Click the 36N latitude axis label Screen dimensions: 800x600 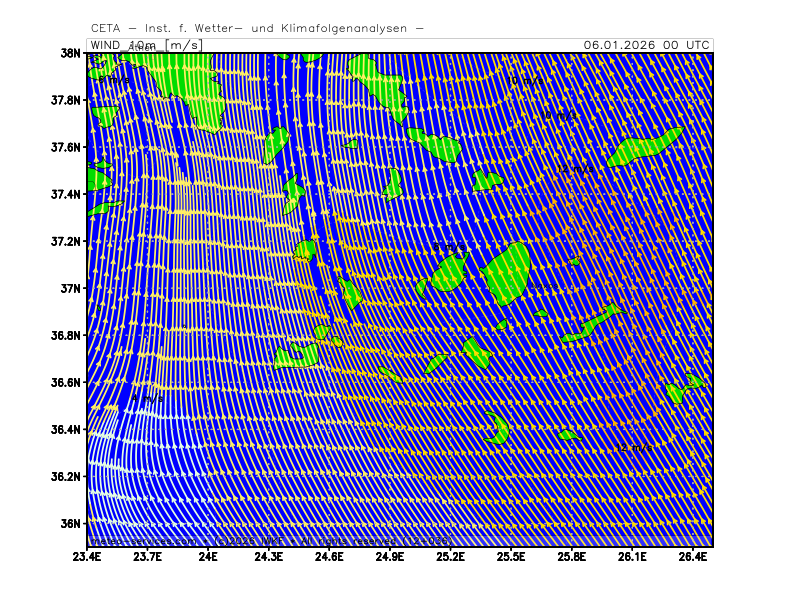tap(69, 524)
